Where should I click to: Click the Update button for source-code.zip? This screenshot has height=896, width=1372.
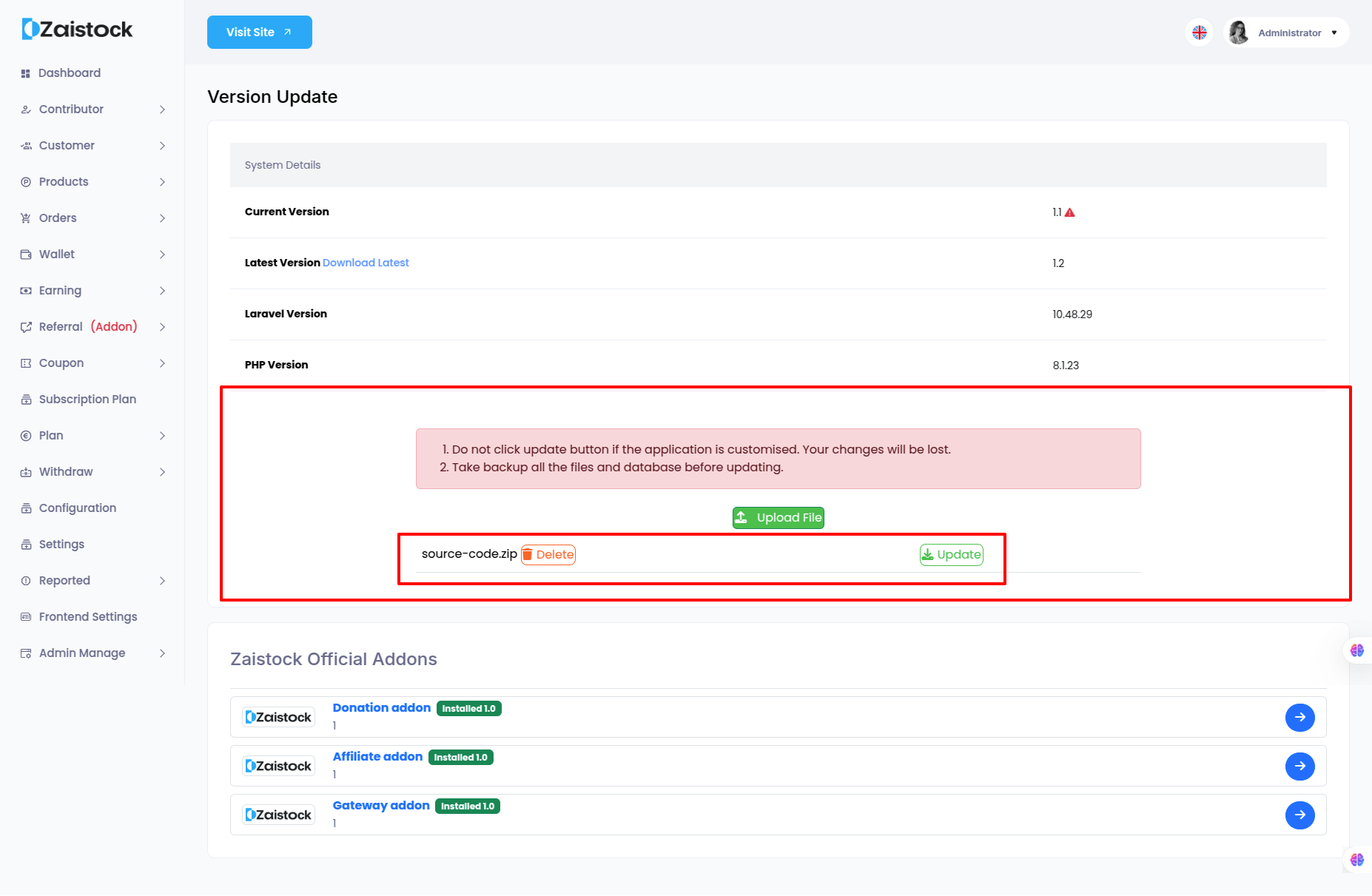[x=952, y=555]
